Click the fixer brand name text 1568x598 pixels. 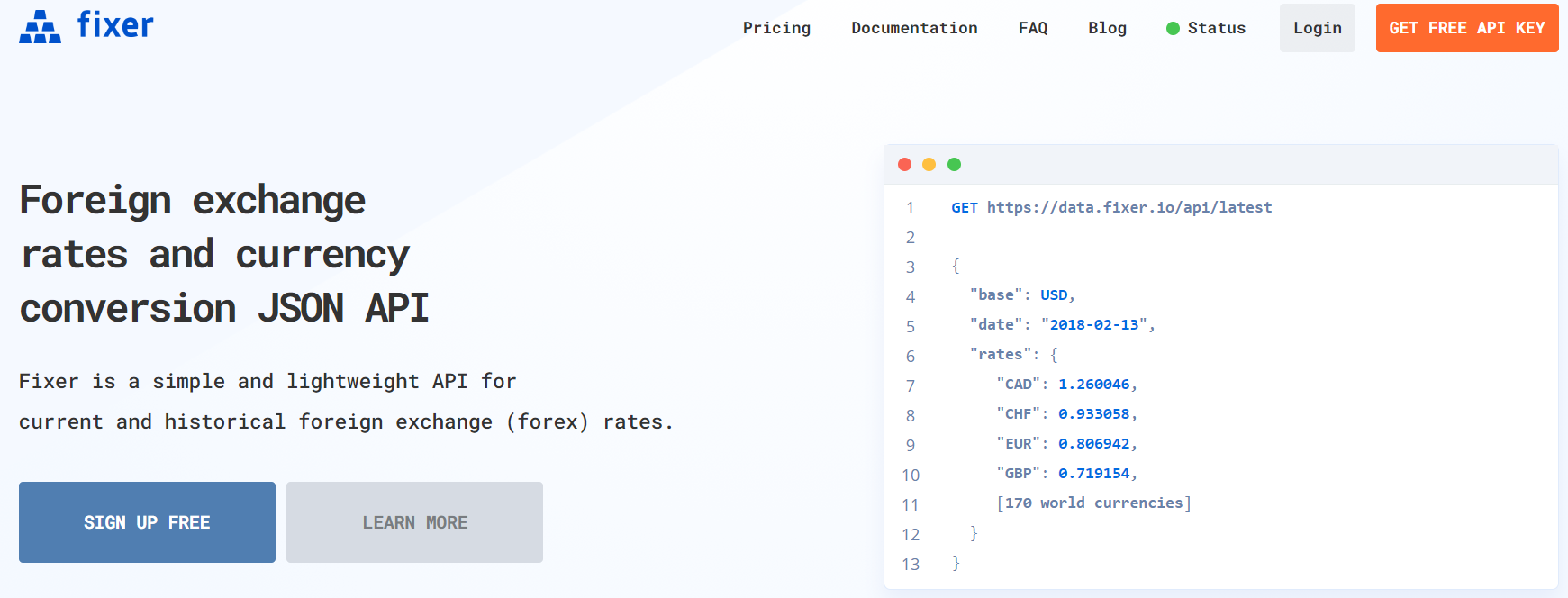pyautogui.click(x=115, y=25)
